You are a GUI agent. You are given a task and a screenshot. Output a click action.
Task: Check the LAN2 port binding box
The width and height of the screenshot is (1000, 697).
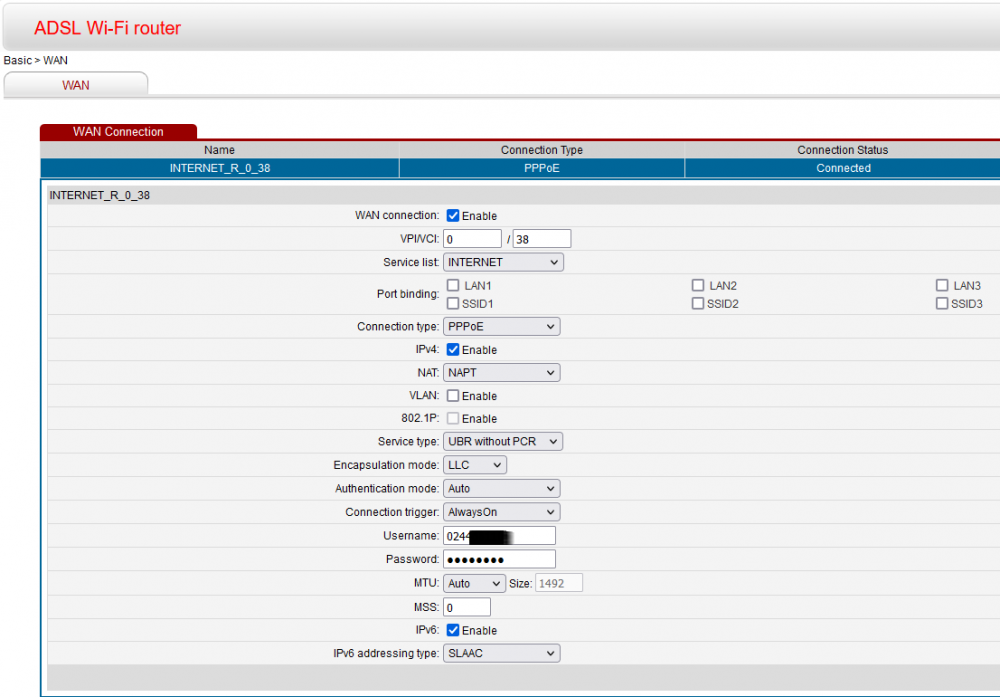coord(698,286)
